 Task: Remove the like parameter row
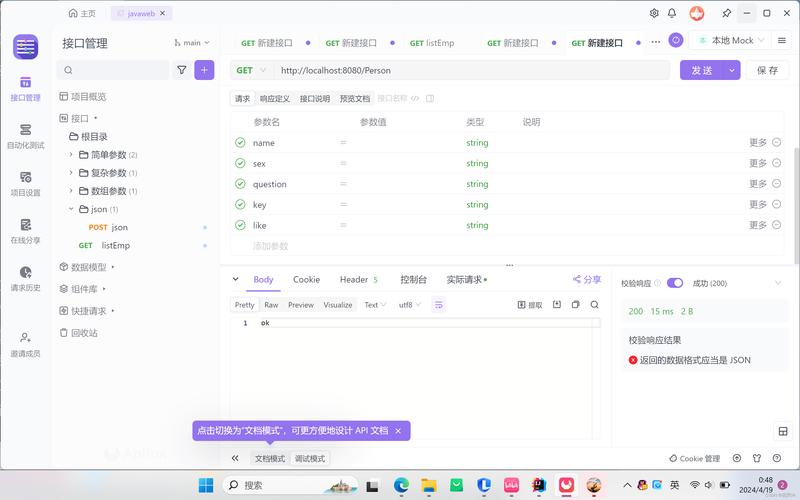point(777,225)
